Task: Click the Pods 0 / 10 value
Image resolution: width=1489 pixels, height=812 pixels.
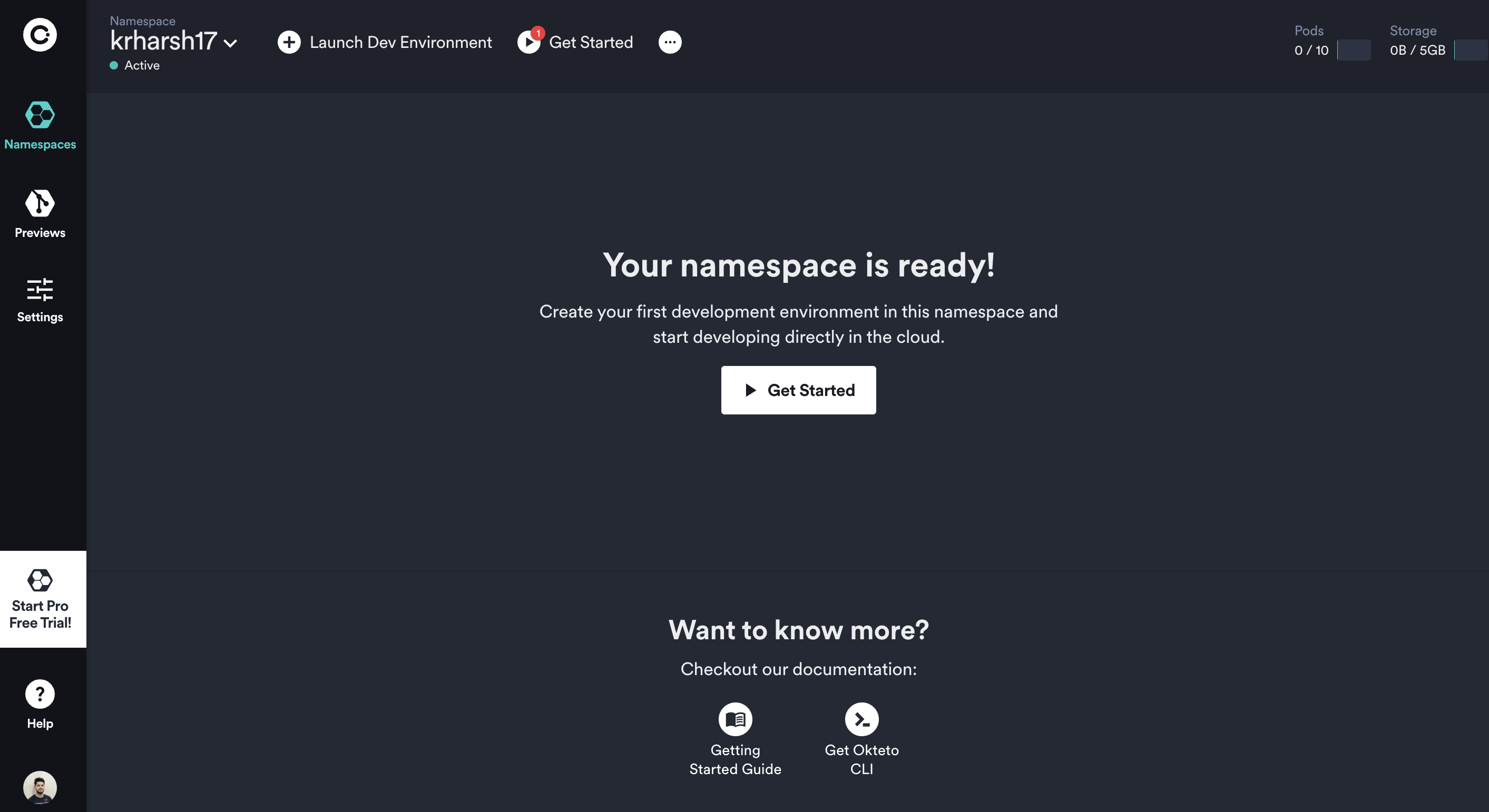Action: point(1311,50)
